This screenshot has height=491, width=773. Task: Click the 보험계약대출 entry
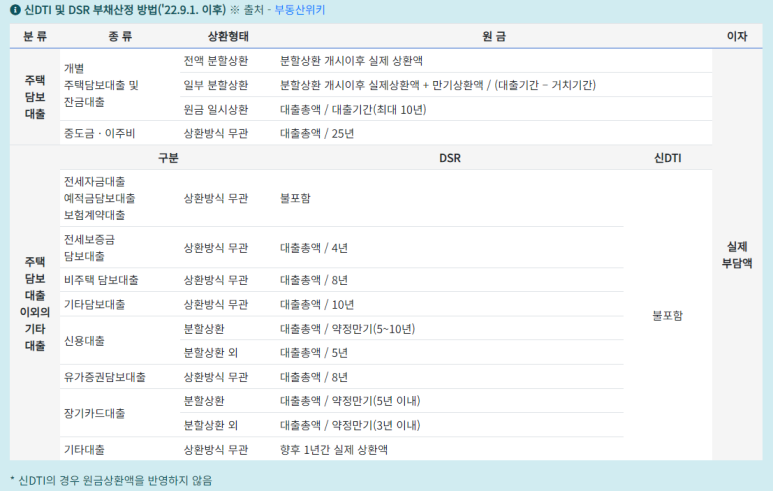94,215
